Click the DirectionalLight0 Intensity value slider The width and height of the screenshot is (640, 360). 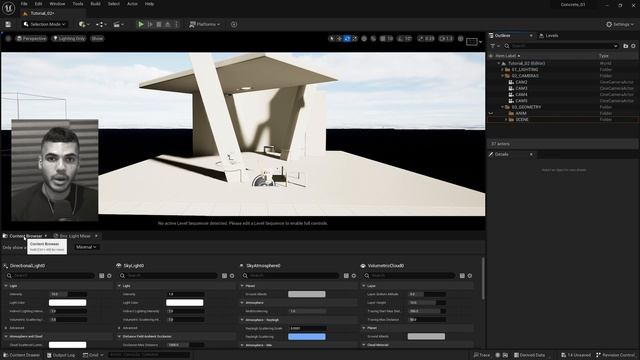67,294
